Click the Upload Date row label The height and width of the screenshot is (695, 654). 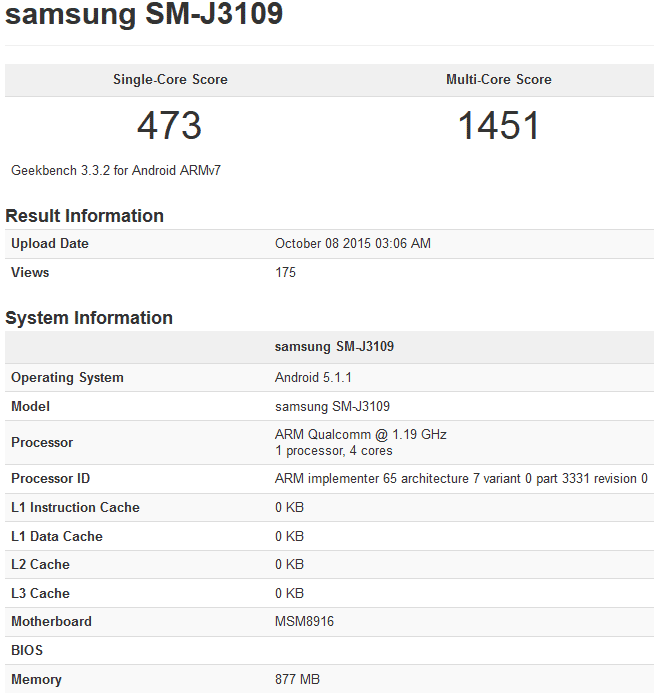tap(50, 244)
